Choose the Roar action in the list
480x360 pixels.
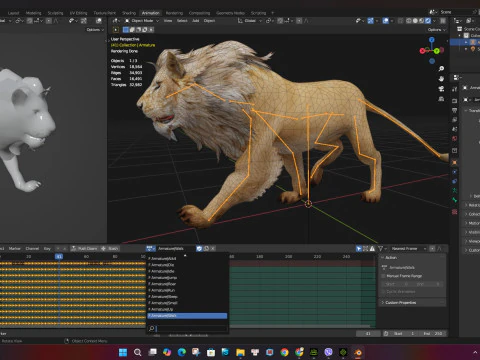[x=187, y=284]
